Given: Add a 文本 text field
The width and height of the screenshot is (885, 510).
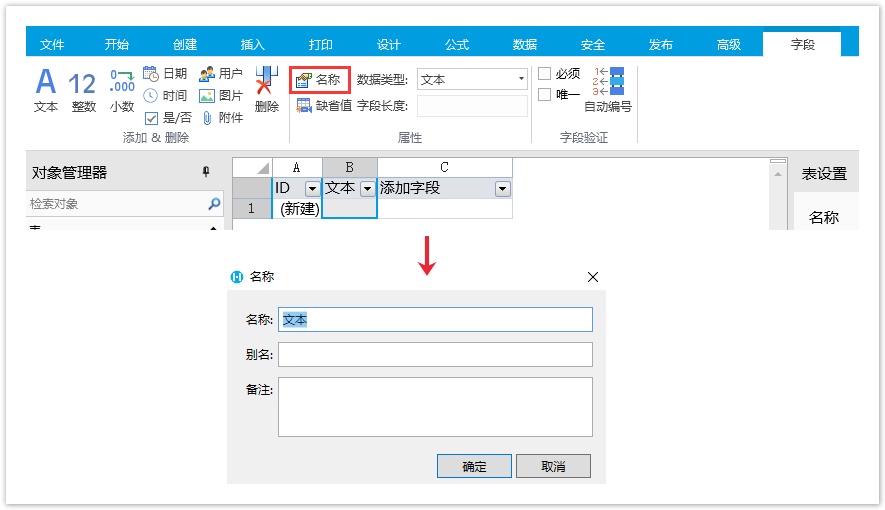Looking at the screenshot, I should coord(46,89).
